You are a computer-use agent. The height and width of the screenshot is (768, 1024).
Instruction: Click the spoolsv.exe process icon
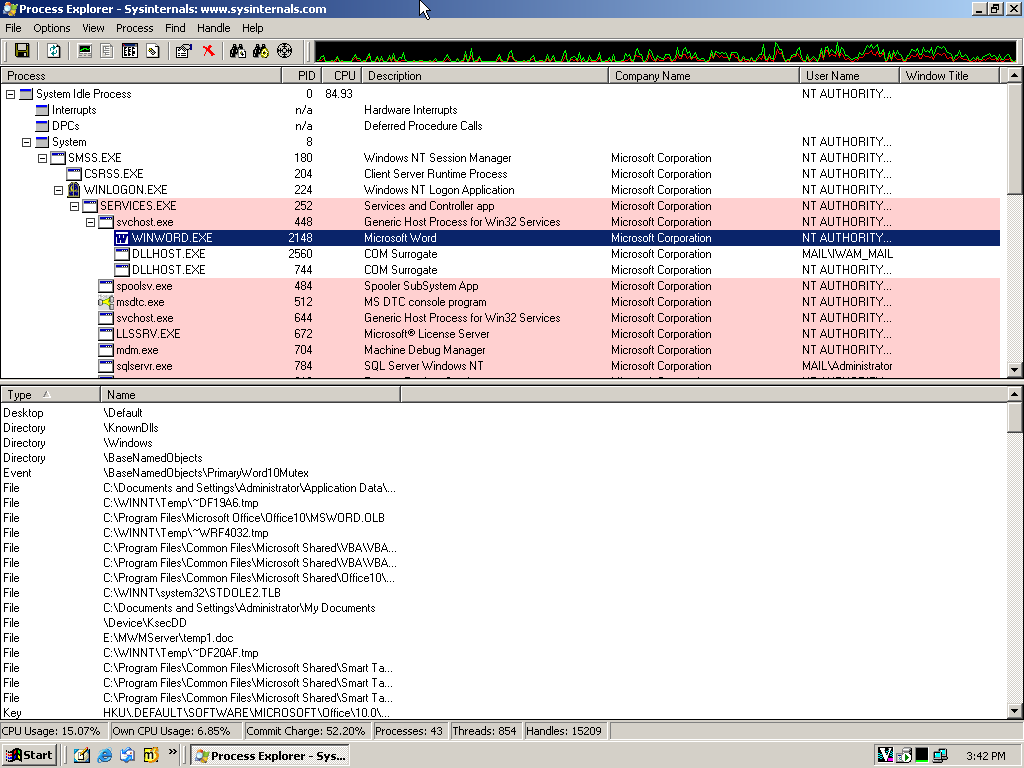106,286
